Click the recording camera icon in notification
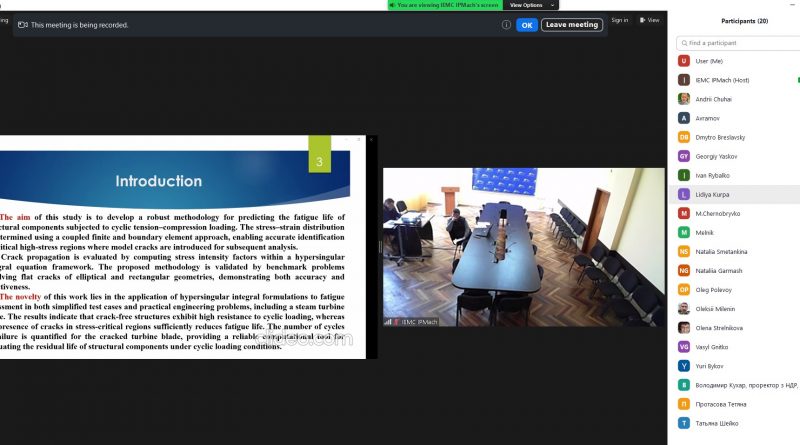The height and width of the screenshot is (445, 800). click(22, 25)
